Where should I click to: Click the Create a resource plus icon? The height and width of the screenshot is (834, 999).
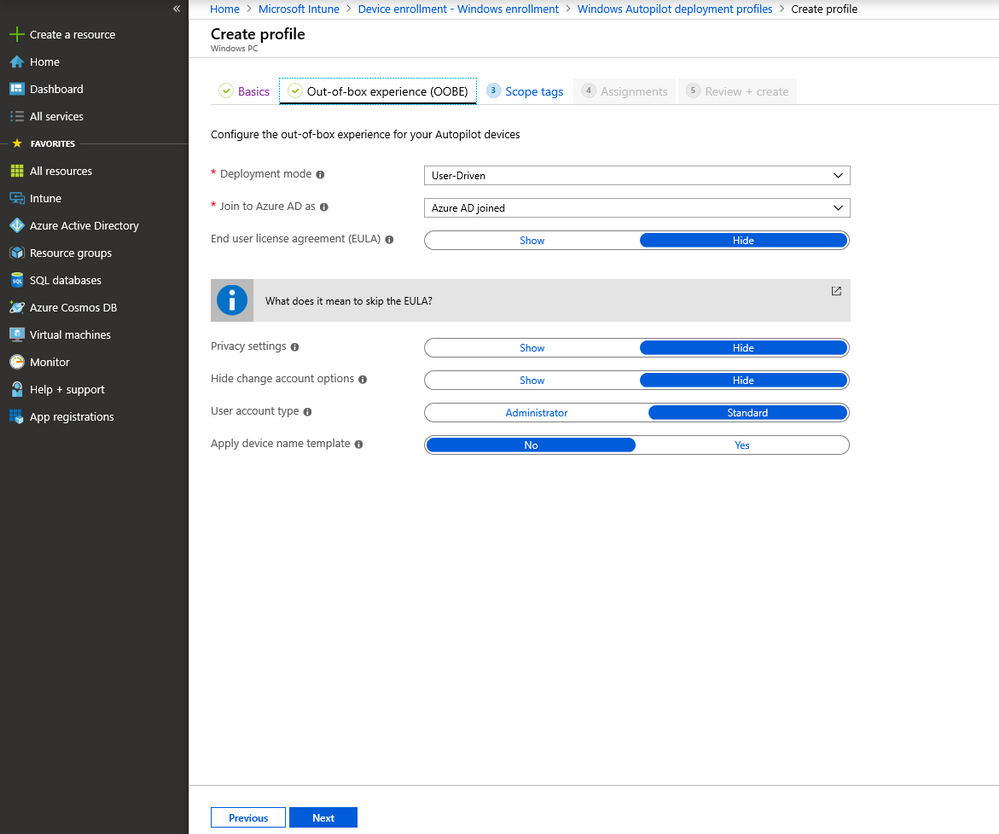tap(17, 34)
